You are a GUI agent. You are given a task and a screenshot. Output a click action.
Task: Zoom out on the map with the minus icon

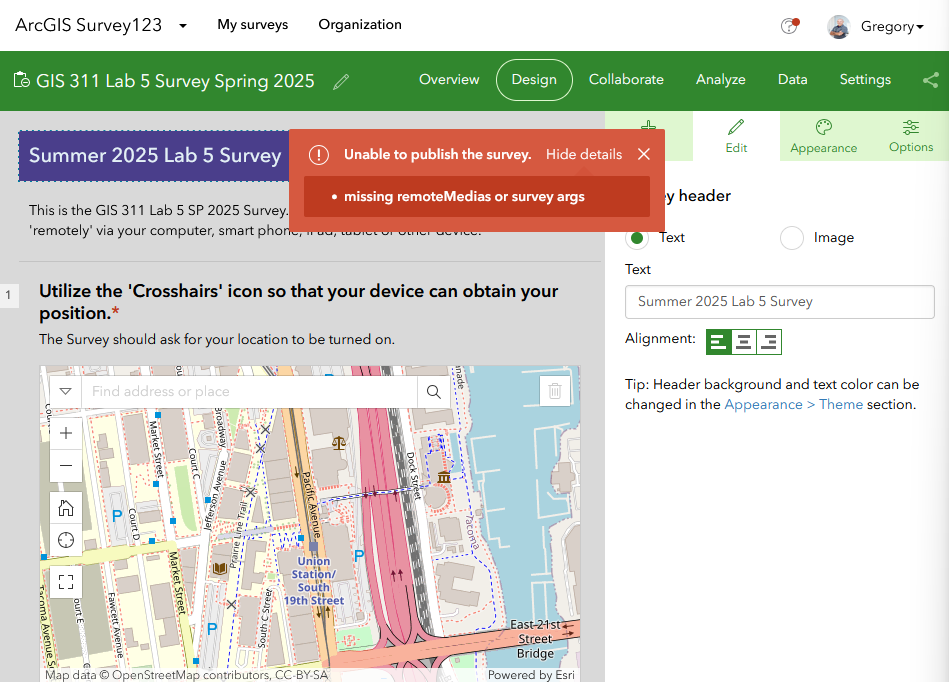(x=65, y=466)
